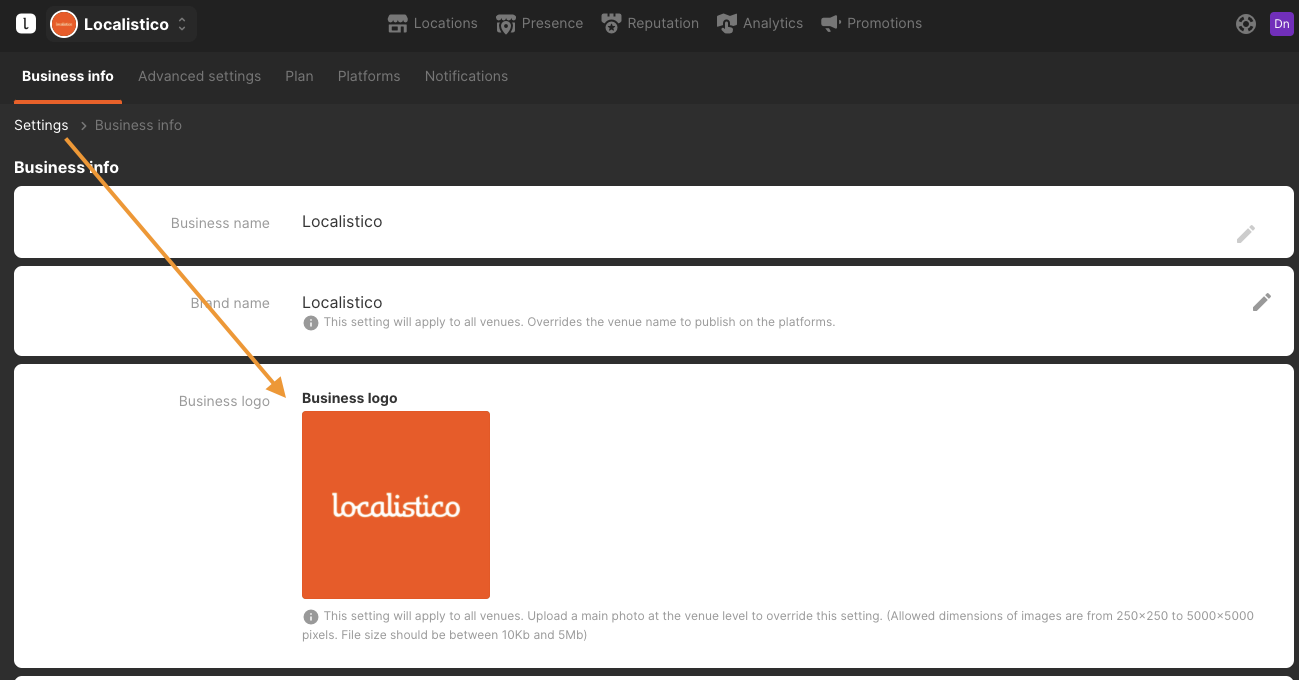
Task: Click the logo image size requirements note
Action: coord(778,625)
